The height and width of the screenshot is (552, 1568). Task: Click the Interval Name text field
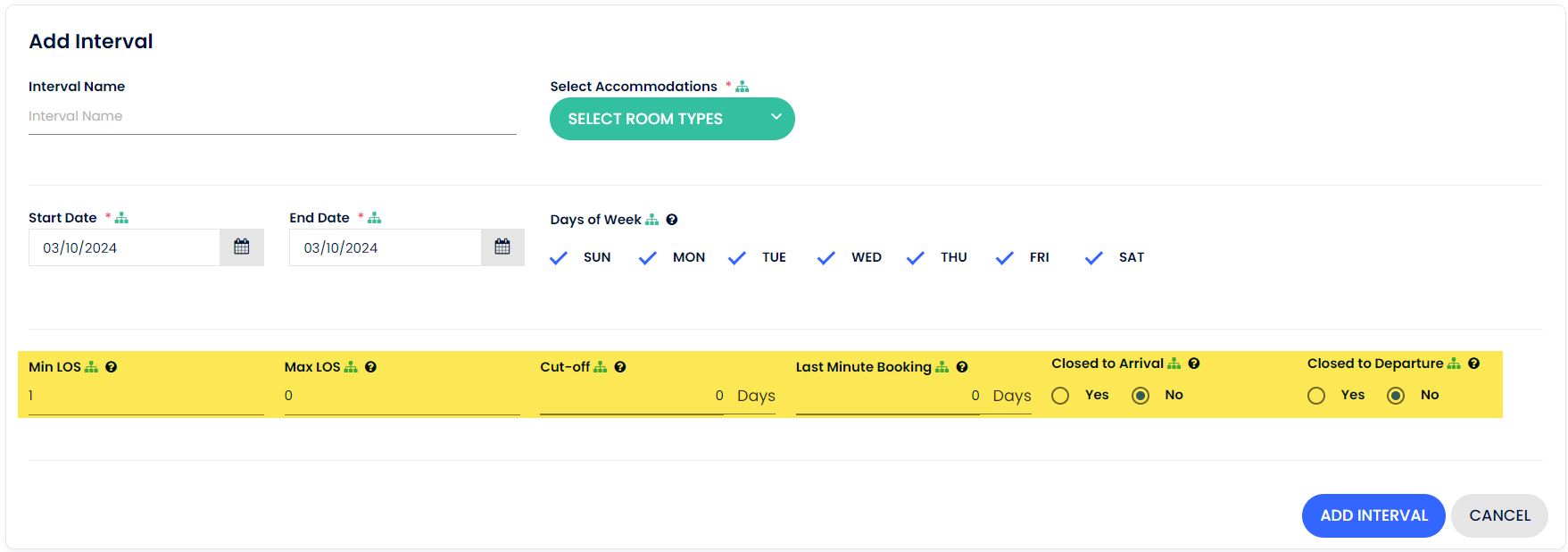[x=272, y=117]
